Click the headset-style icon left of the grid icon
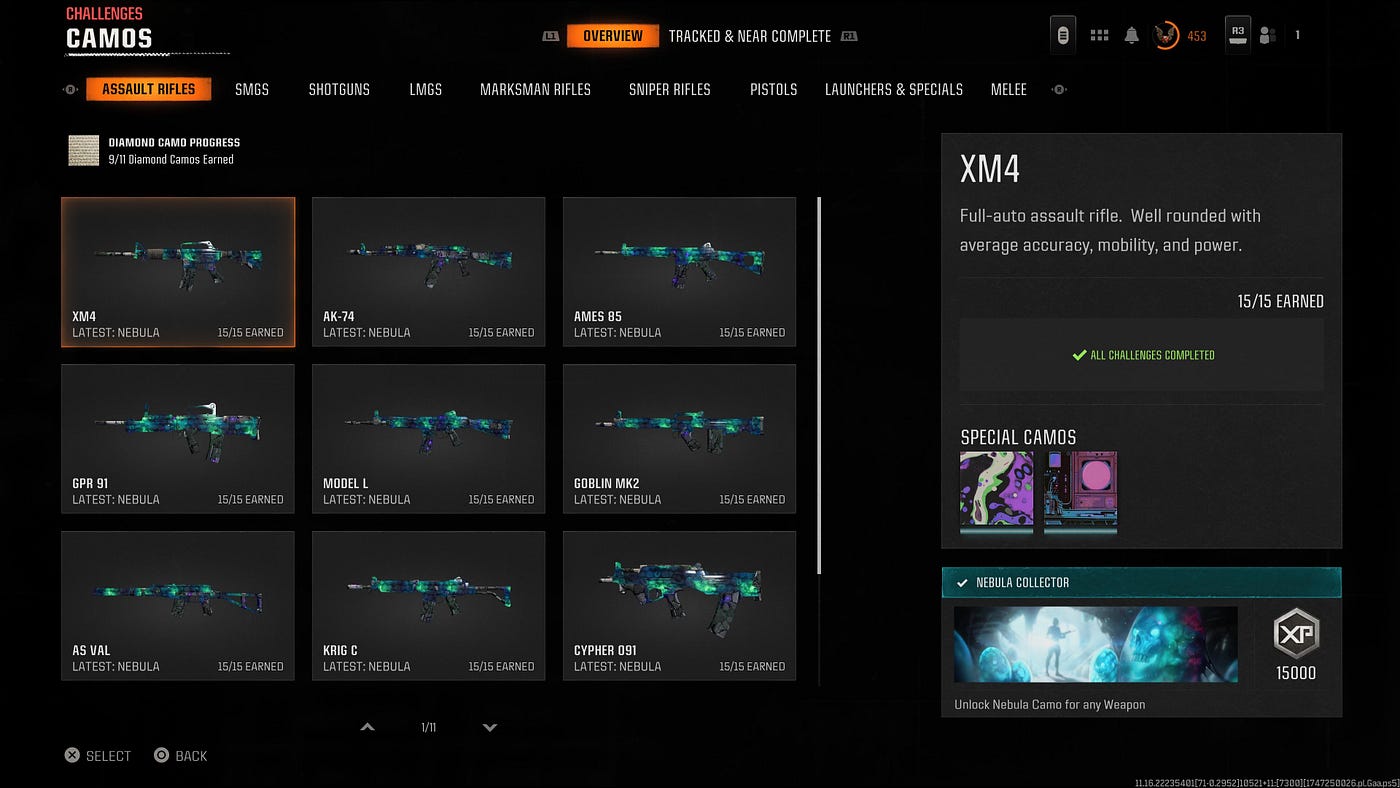The height and width of the screenshot is (788, 1400). pyautogui.click(x=1063, y=35)
